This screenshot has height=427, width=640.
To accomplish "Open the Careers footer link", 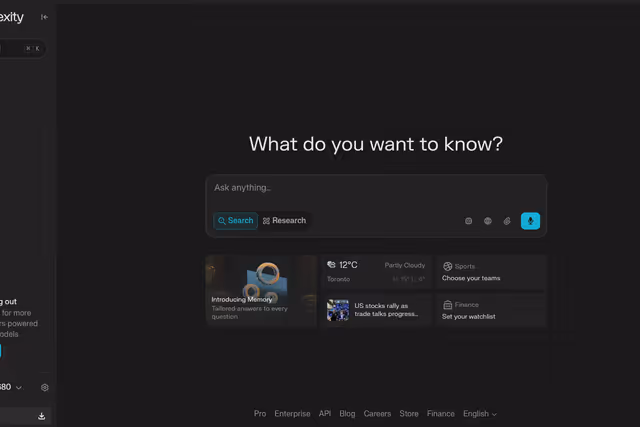I will pos(377,414).
